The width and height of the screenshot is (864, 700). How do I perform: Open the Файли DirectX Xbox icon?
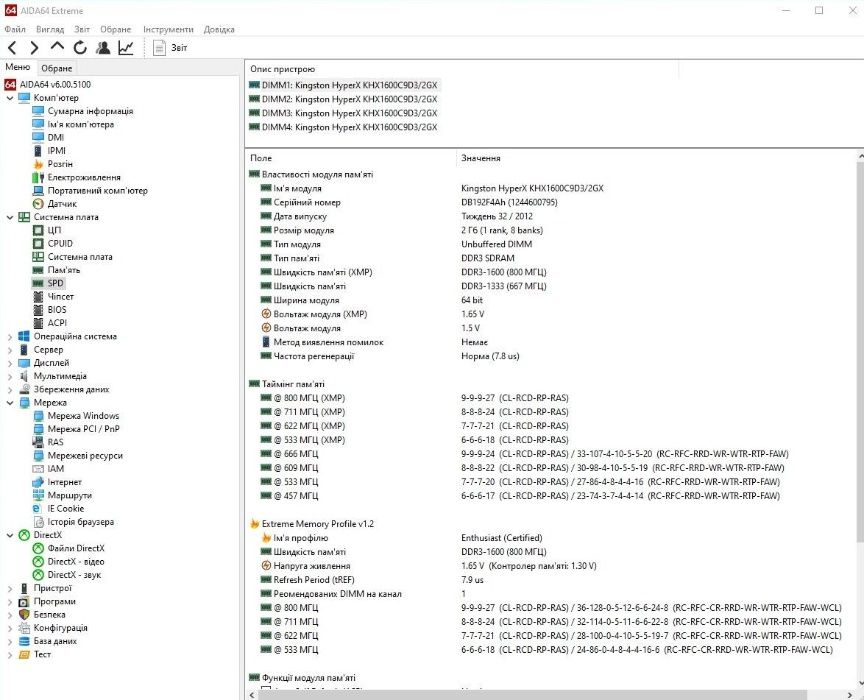38,548
